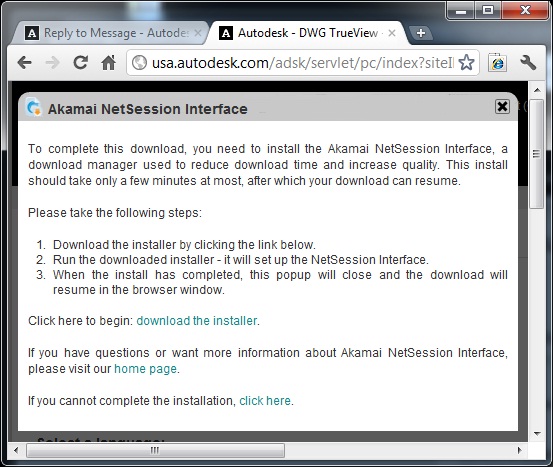The image size is (553, 467).
Task: Close the Reply to Message tab
Action: pos(198,33)
